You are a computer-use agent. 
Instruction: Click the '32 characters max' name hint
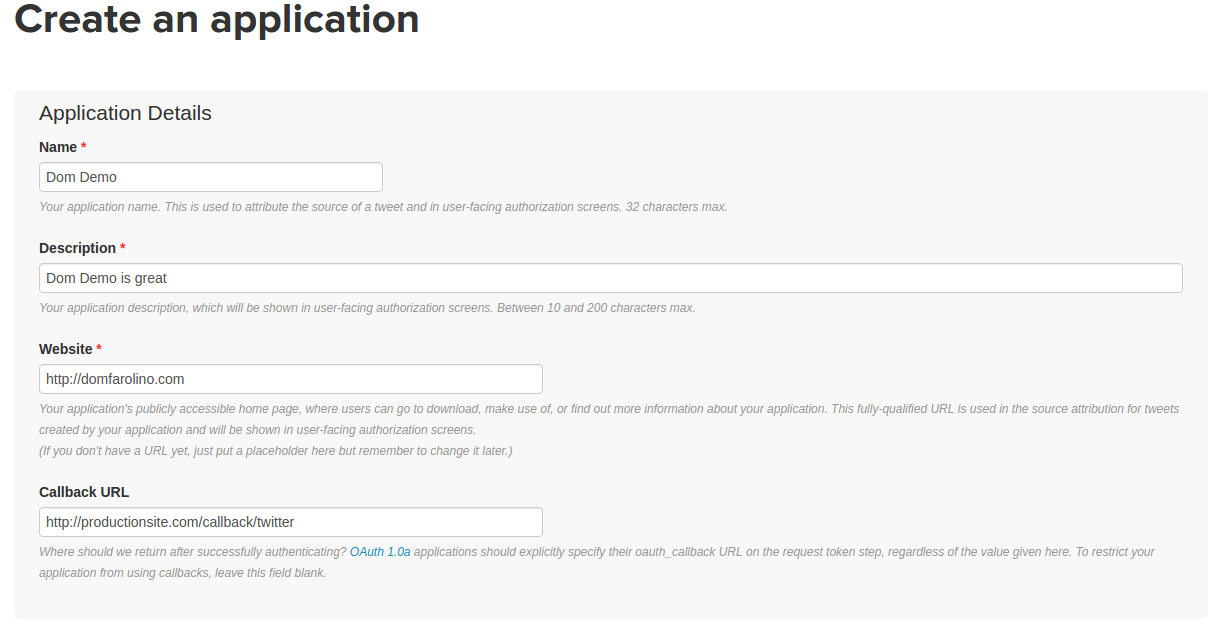click(677, 207)
